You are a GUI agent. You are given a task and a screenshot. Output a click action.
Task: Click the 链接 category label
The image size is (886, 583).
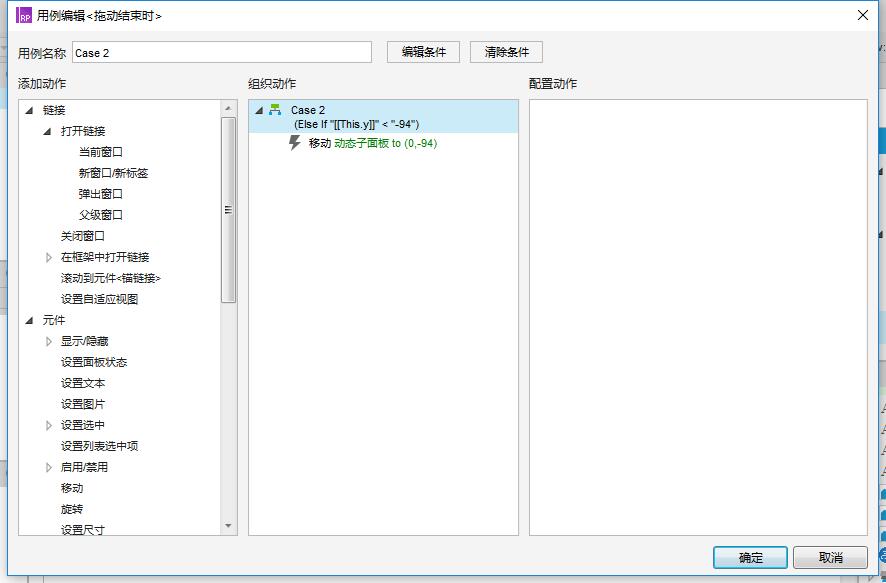[54, 110]
